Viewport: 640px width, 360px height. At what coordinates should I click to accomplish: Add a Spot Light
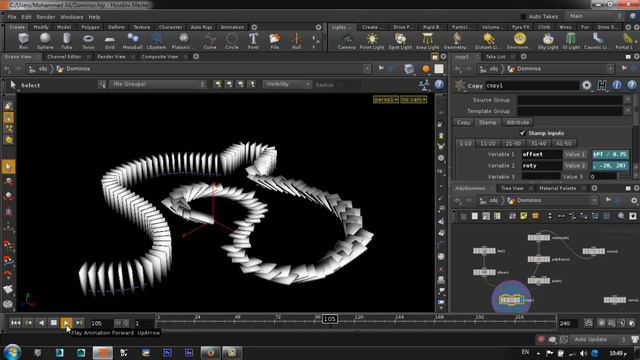coord(400,41)
